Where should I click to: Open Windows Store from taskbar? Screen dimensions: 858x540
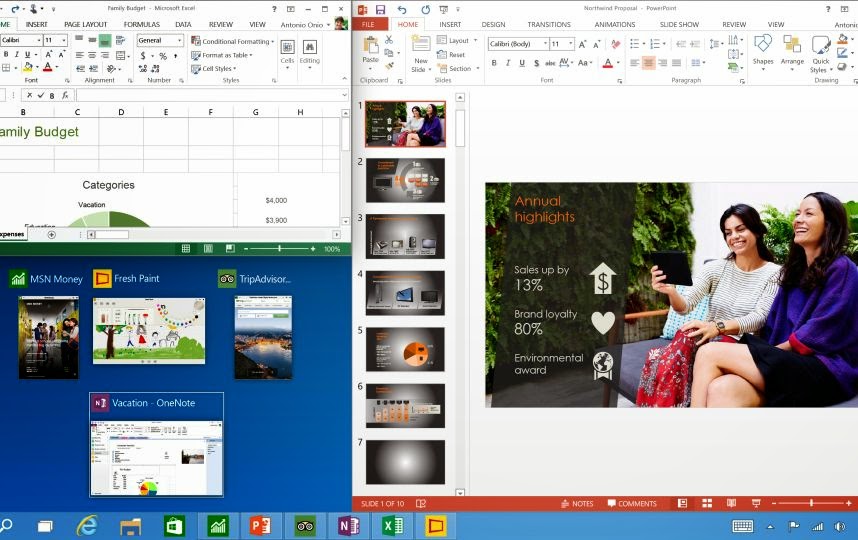(x=174, y=526)
